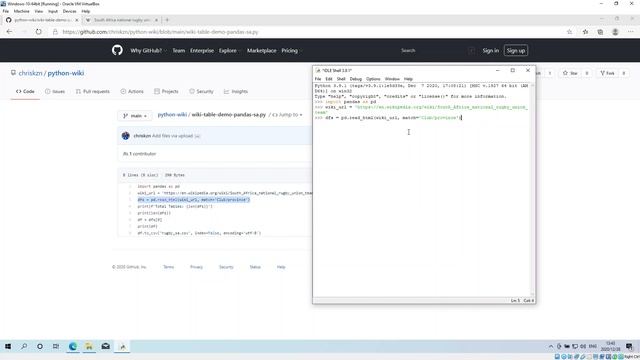Viewport: 640px width, 360px height.
Task: Open IDLE Shell Options menu
Action: point(373,79)
